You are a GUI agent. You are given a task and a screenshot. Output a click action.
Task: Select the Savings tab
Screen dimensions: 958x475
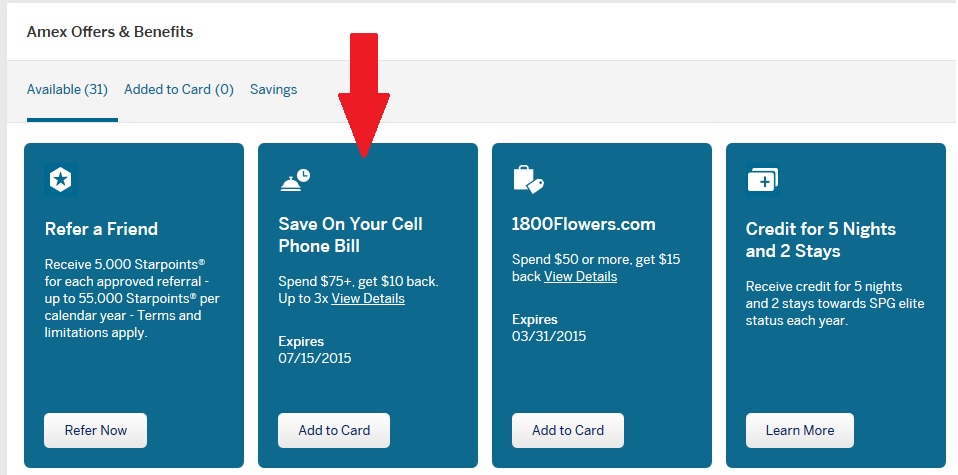click(273, 89)
